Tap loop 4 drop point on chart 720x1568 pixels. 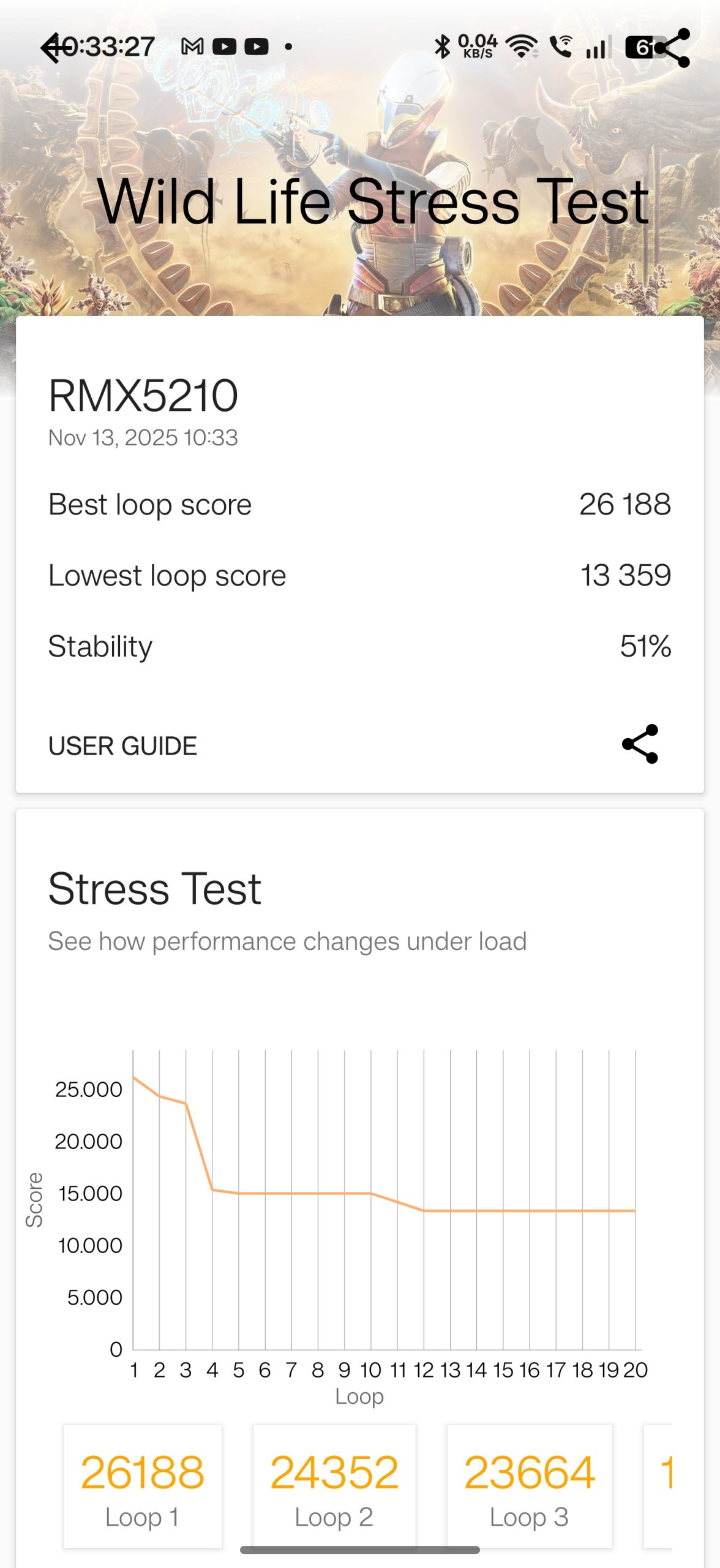212,1189
